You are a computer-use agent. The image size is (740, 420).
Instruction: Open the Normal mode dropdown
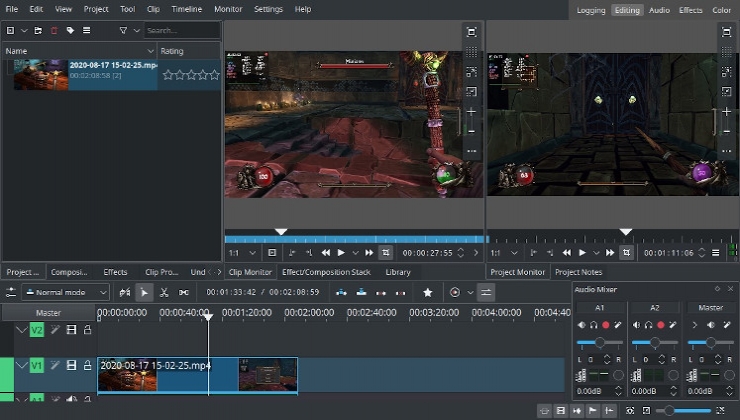pos(66,293)
